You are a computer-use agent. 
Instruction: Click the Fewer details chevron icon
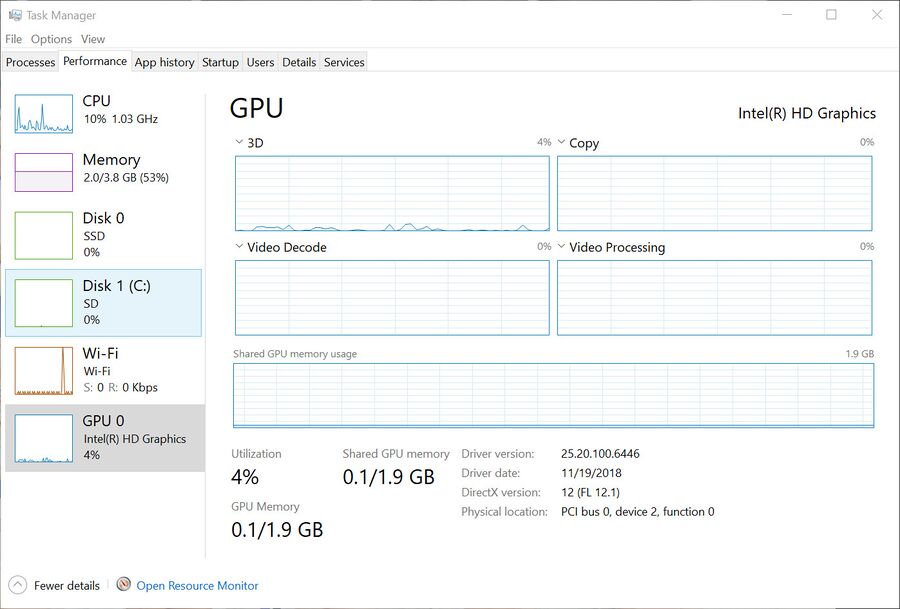(17, 585)
